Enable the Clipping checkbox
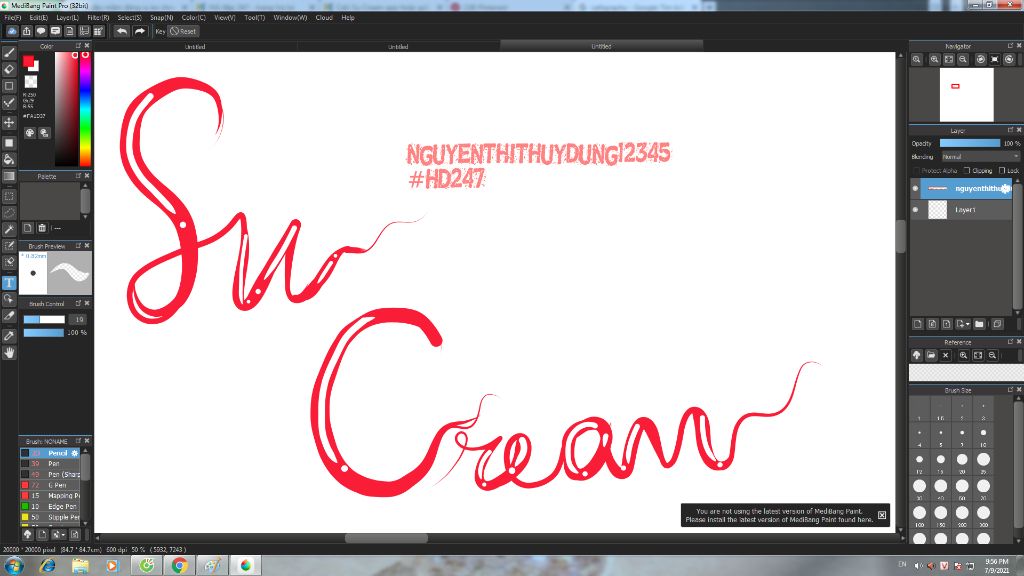This screenshot has width=1024, height=576. pos(967,170)
